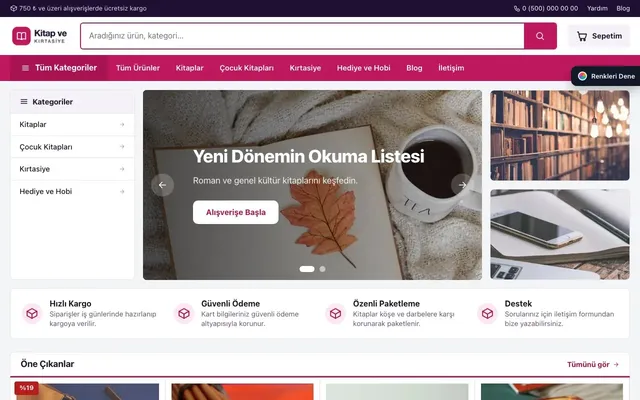Click the shopping cart icon
Screen dimensions: 640x400
click(x=582, y=36)
